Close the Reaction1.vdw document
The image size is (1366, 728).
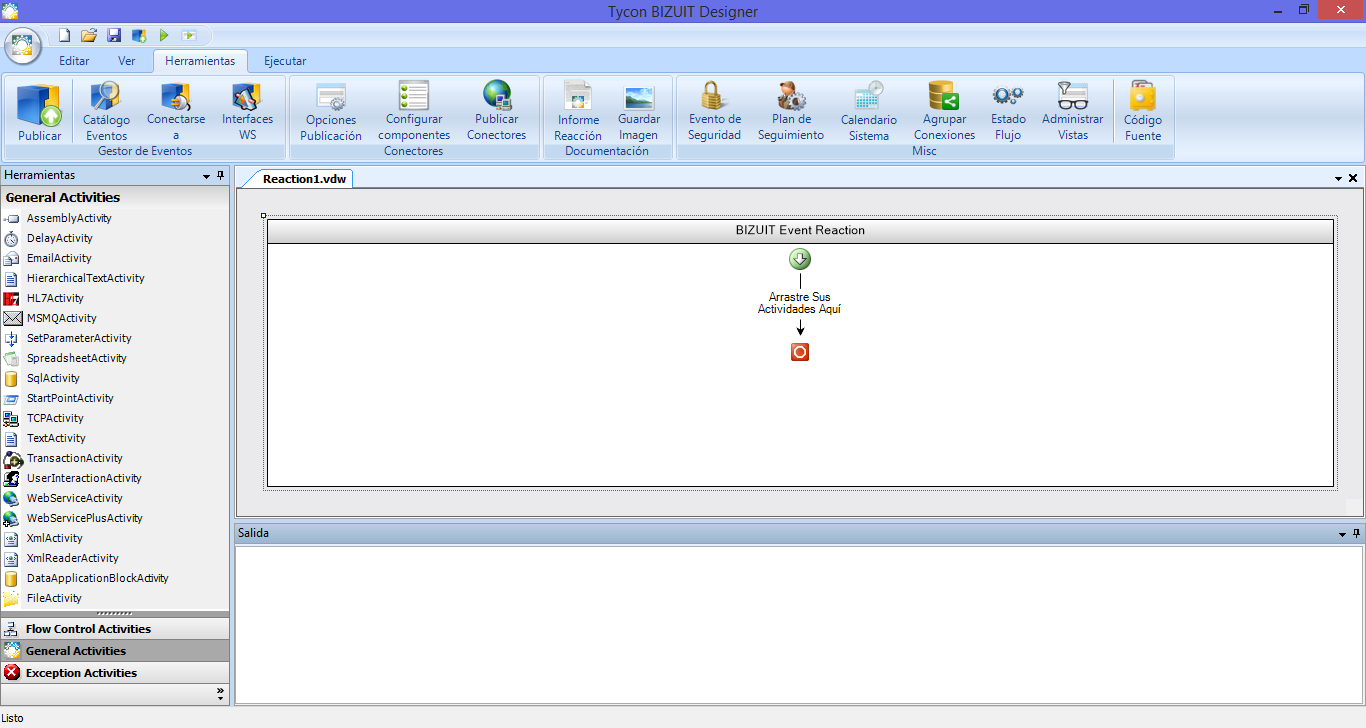[1353, 178]
